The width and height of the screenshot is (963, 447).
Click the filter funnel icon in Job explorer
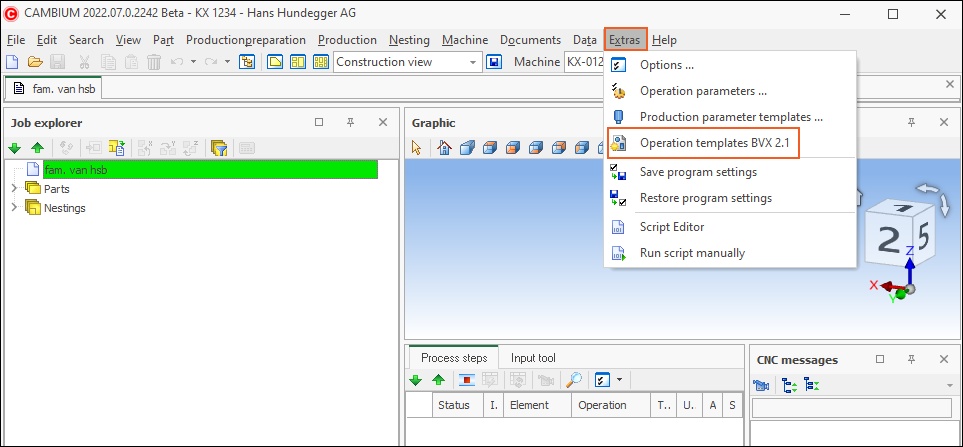pos(219,148)
